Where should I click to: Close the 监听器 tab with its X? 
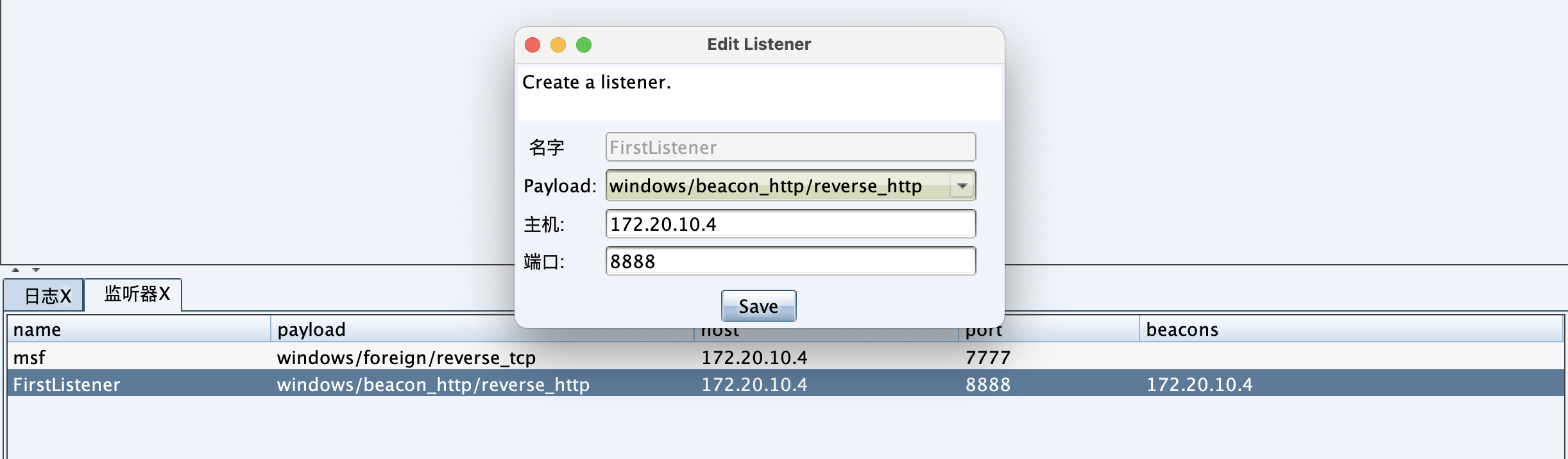(164, 294)
